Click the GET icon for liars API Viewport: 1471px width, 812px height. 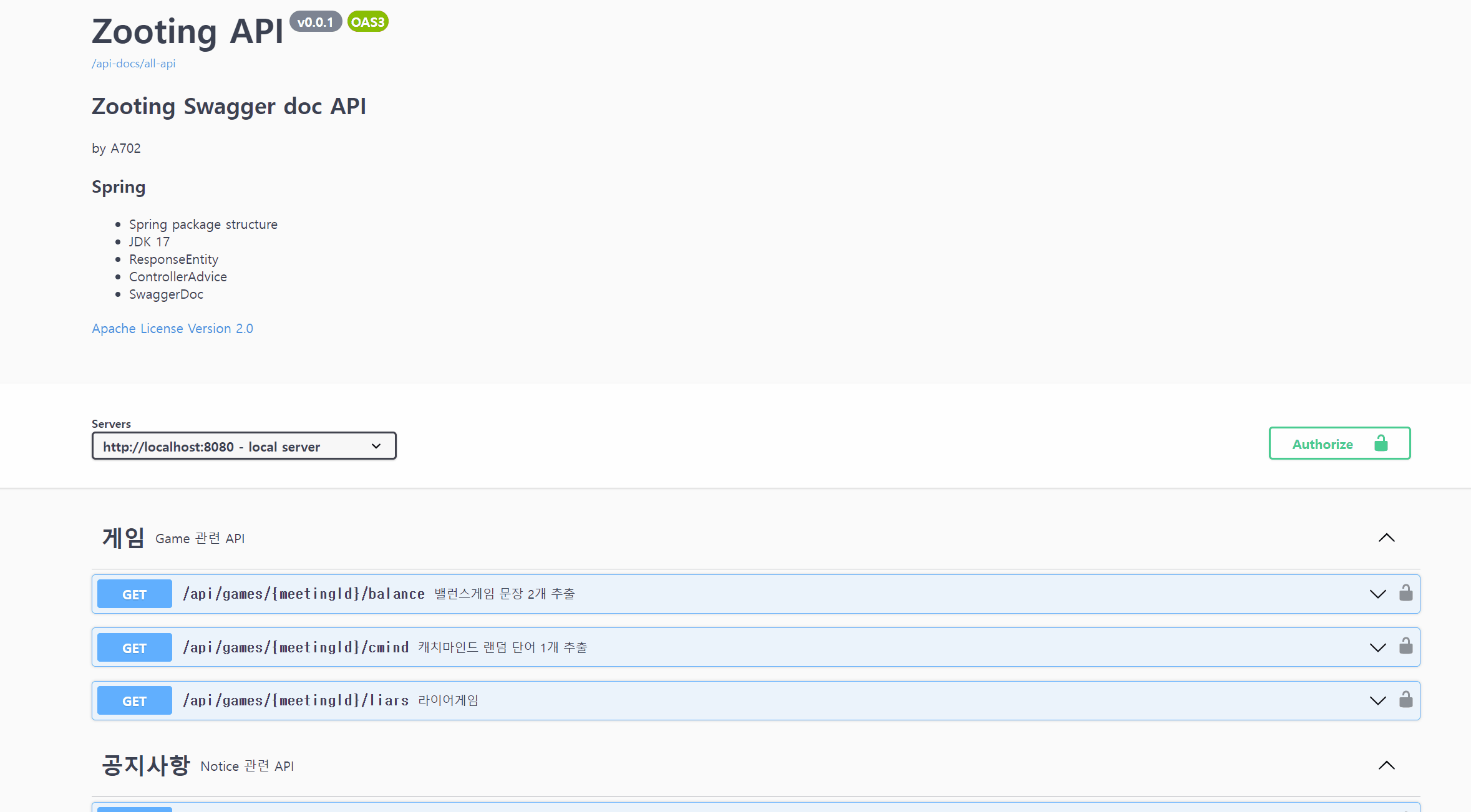pyautogui.click(x=135, y=700)
